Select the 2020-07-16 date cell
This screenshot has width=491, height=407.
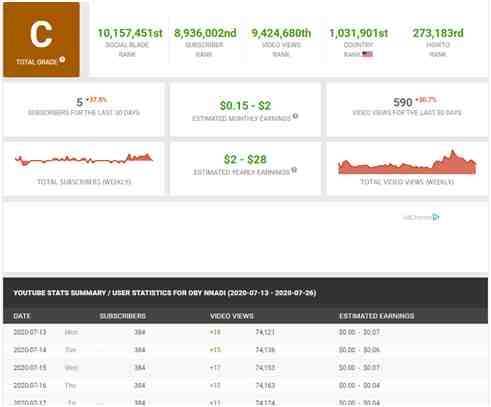pyautogui.click(x=30, y=385)
